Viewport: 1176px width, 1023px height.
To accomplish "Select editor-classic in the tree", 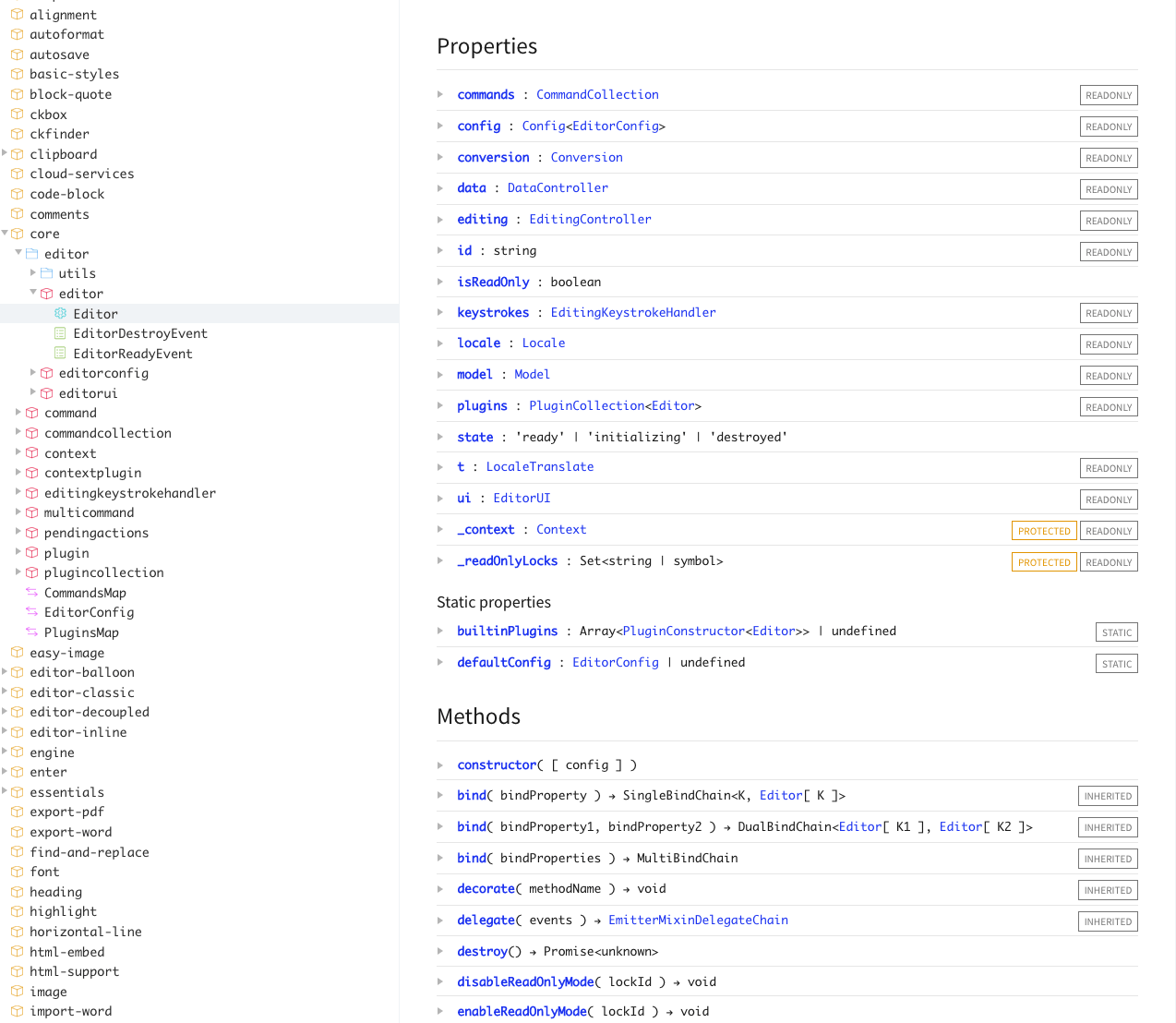I will [x=82, y=692].
